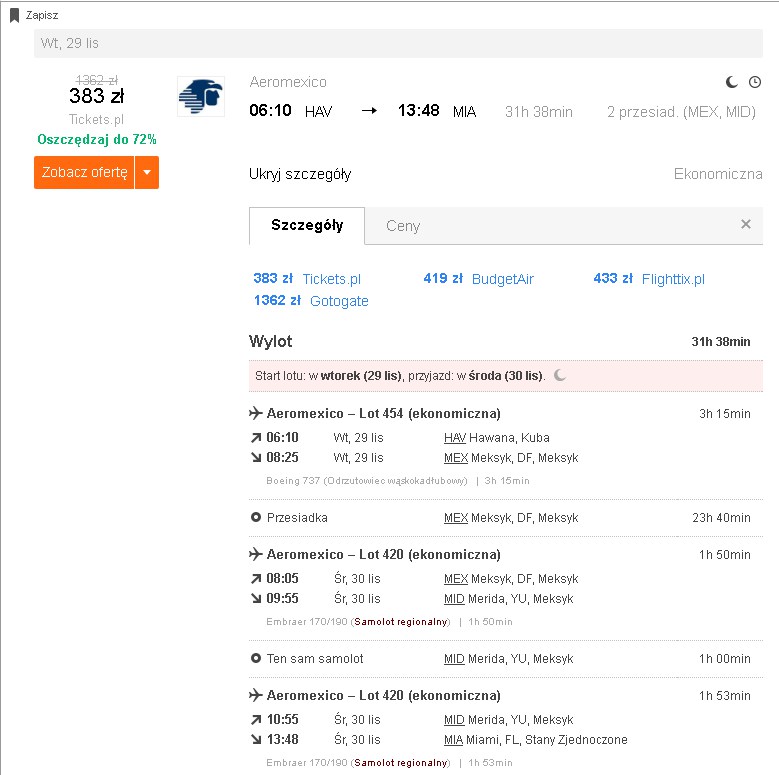Click the overnight flight moon icon at top
779x775 pixels.
tap(731, 82)
